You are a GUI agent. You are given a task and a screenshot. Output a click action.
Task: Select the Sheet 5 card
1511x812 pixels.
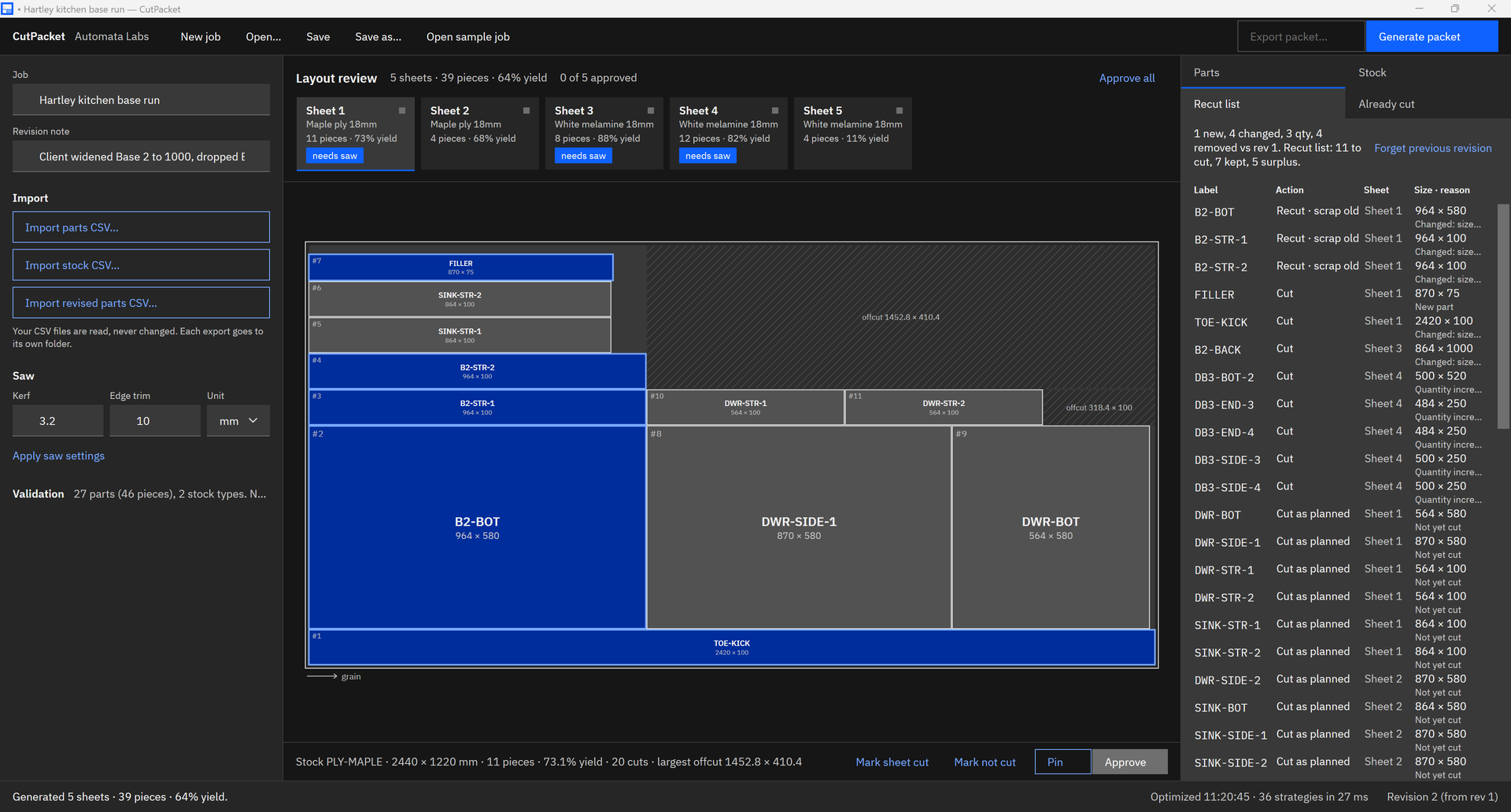[x=853, y=133]
